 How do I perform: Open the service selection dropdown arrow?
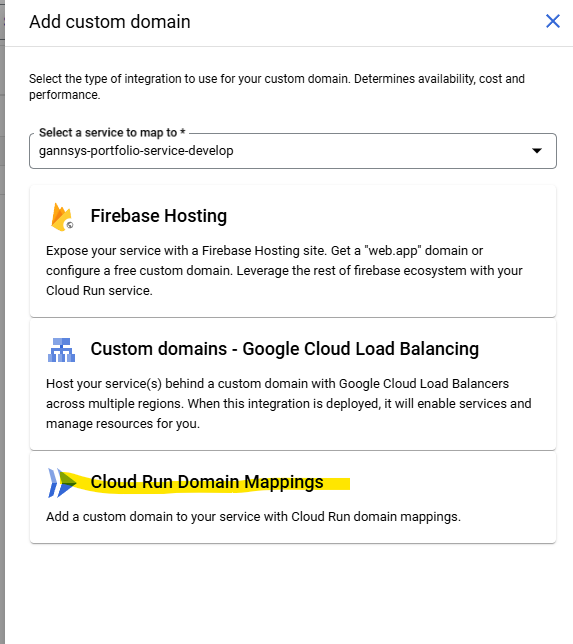tap(536, 151)
